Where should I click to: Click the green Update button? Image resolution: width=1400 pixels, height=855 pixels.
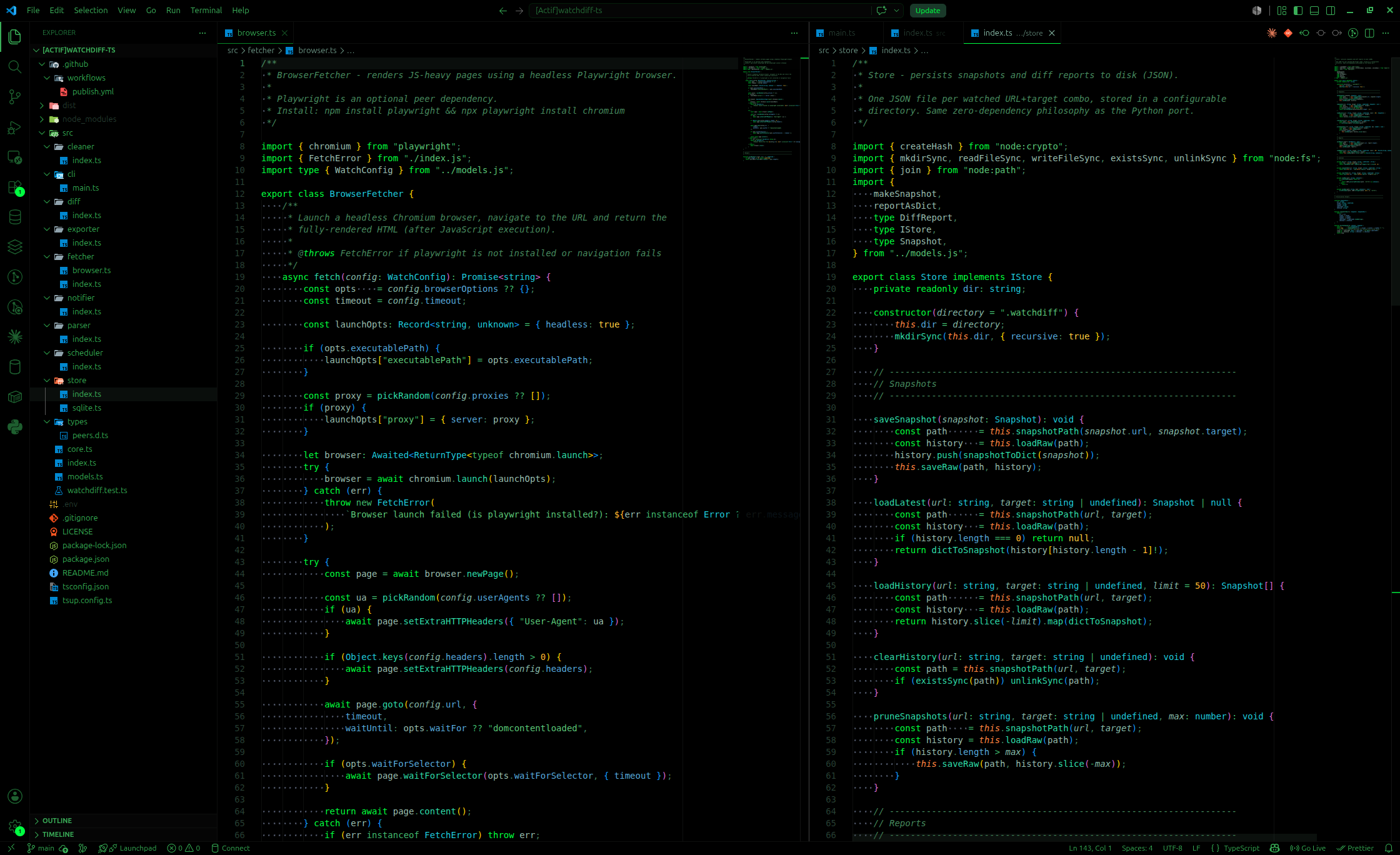[x=927, y=11]
